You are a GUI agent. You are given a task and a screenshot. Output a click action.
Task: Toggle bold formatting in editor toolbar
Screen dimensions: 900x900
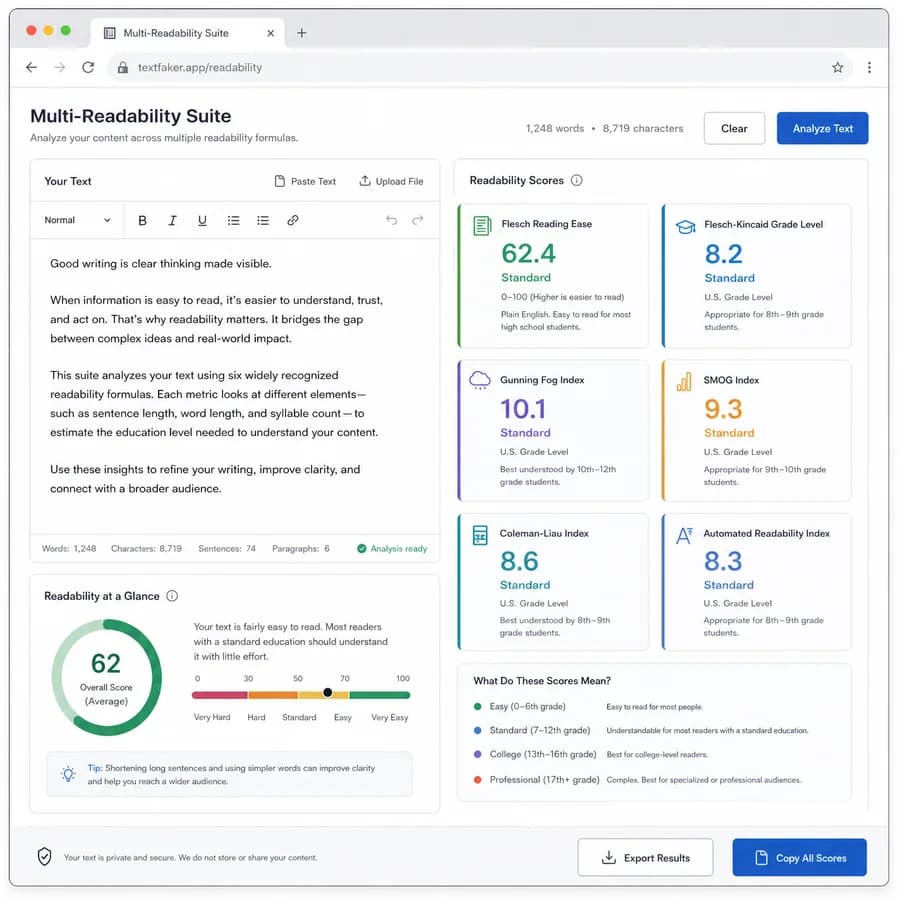coord(142,220)
